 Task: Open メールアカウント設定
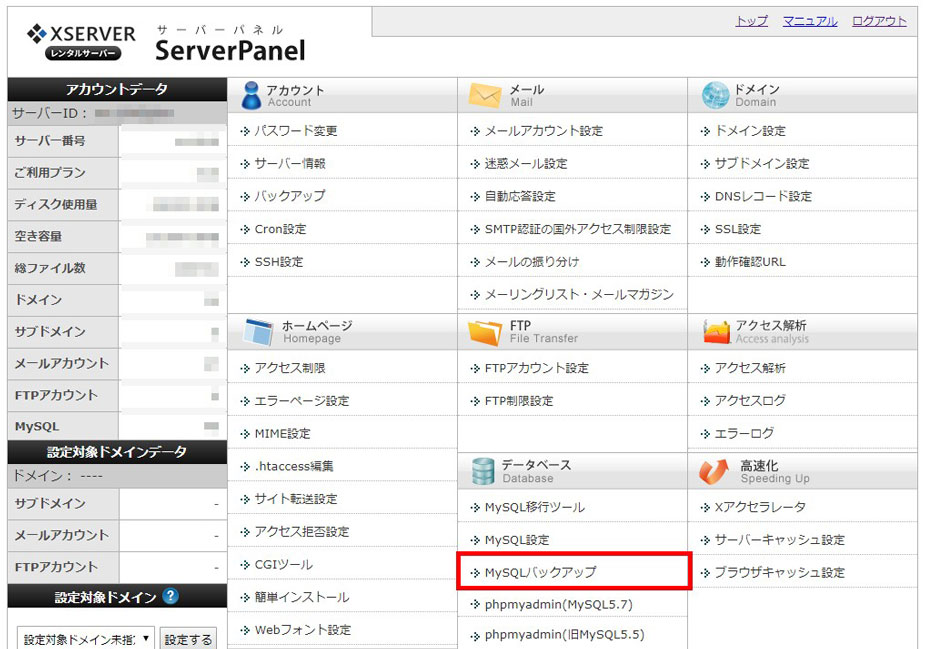[x=544, y=130]
